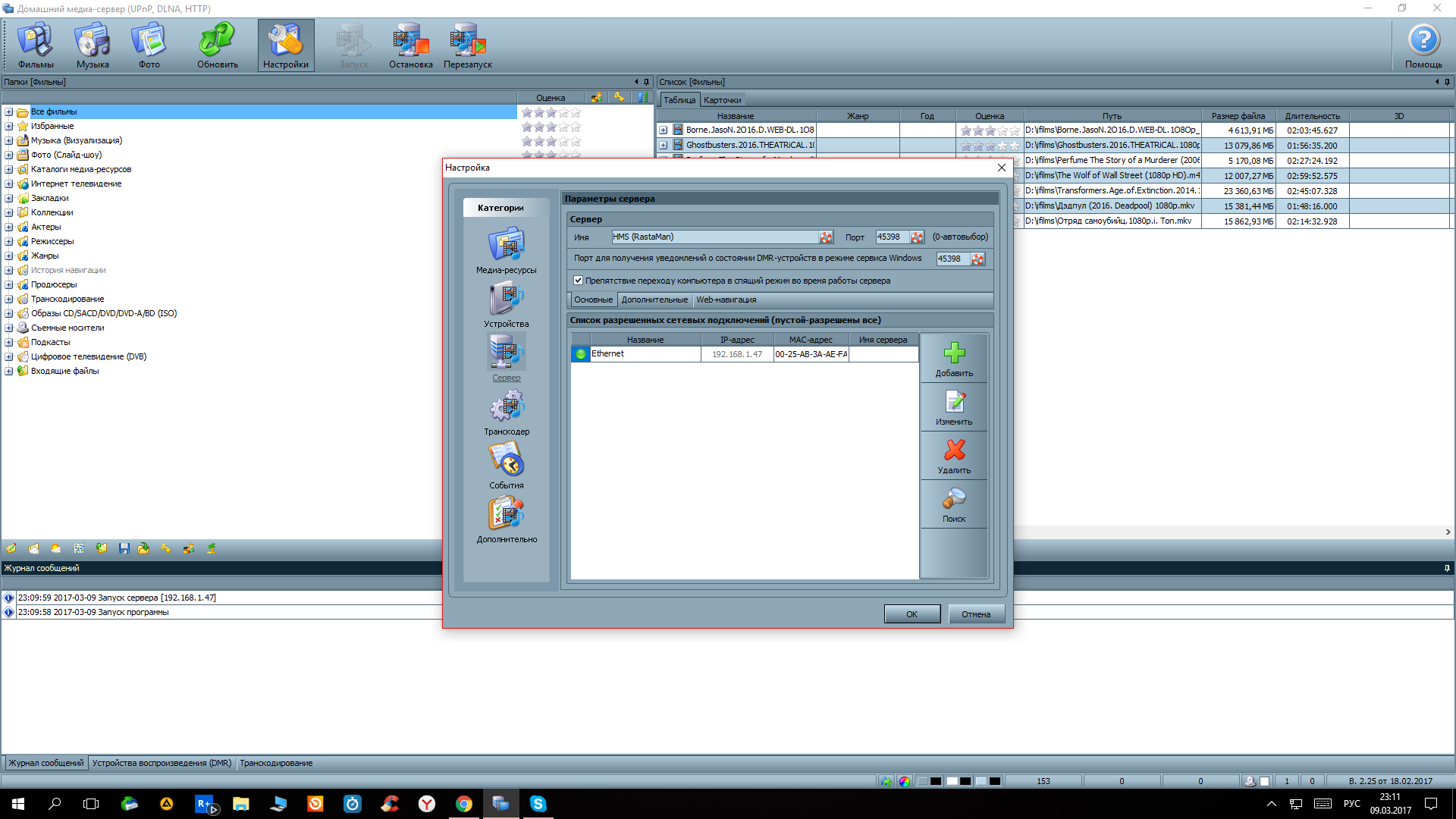Toggle sleep mode prevention checkbox
This screenshot has height=819, width=1456.
pyautogui.click(x=578, y=281)
